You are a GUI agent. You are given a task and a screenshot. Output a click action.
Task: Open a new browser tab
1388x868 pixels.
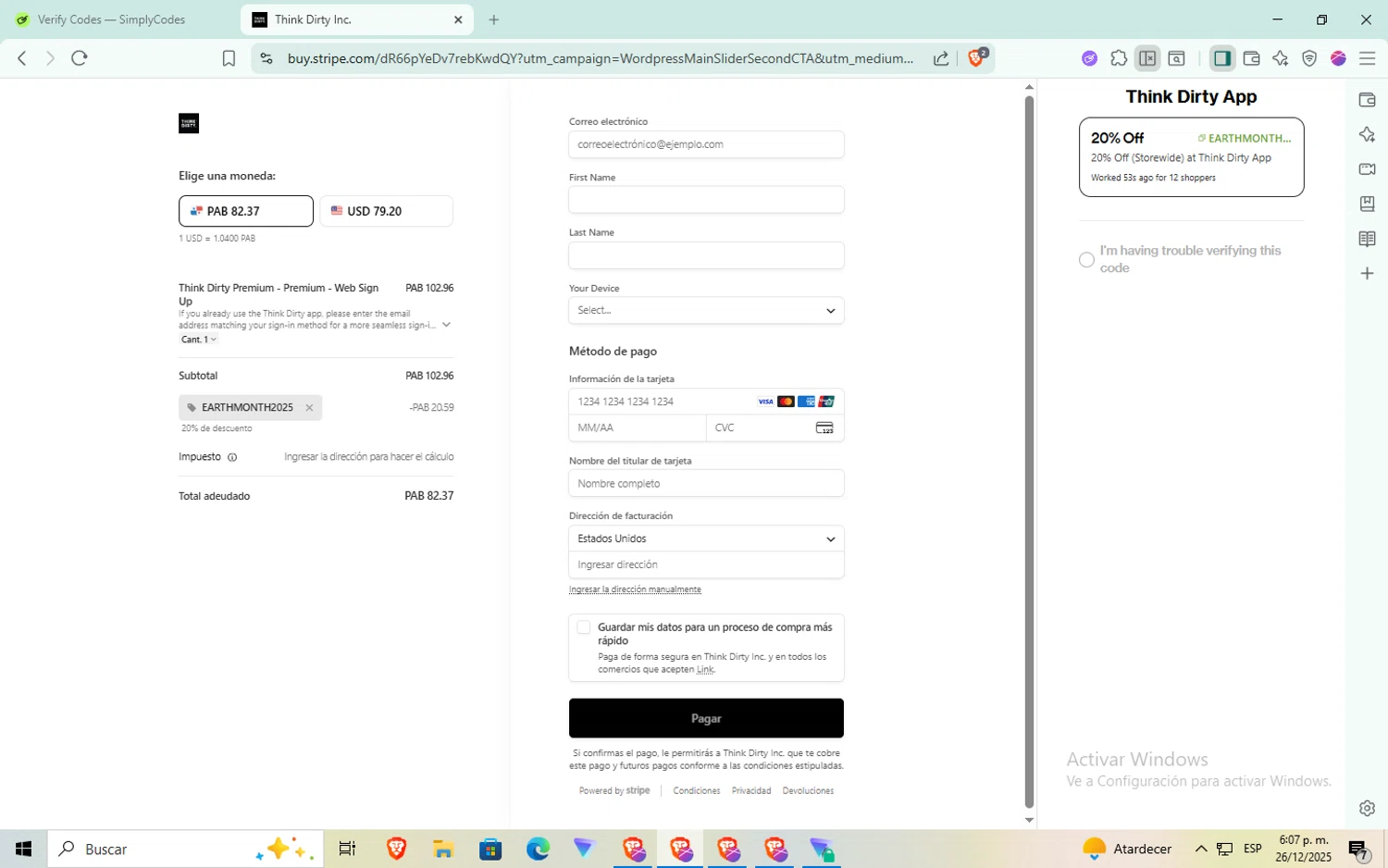(494, 19)
